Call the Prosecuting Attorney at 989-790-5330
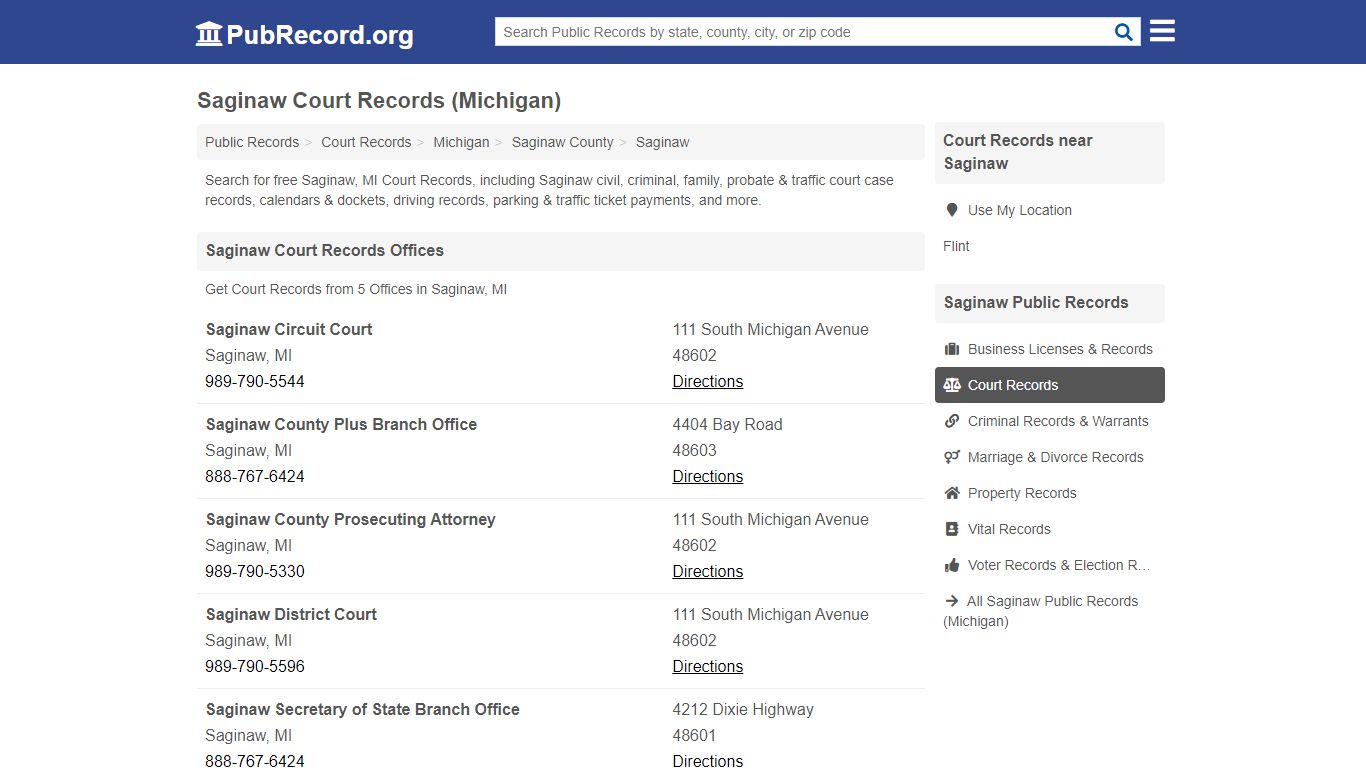Screen dimensions: 1366x768 tap(255, 571)
